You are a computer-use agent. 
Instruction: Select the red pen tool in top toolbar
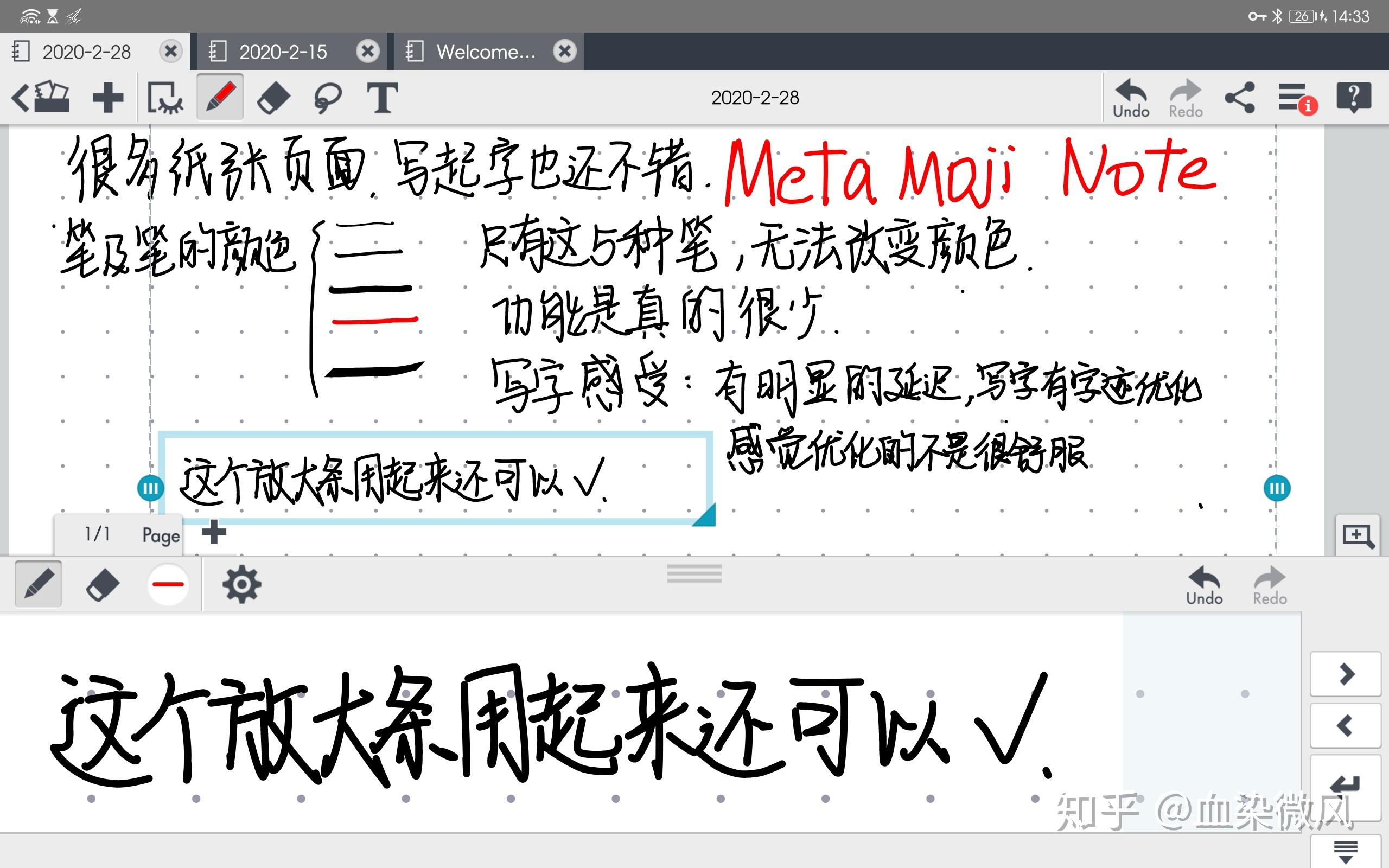(x=220, y=97)
